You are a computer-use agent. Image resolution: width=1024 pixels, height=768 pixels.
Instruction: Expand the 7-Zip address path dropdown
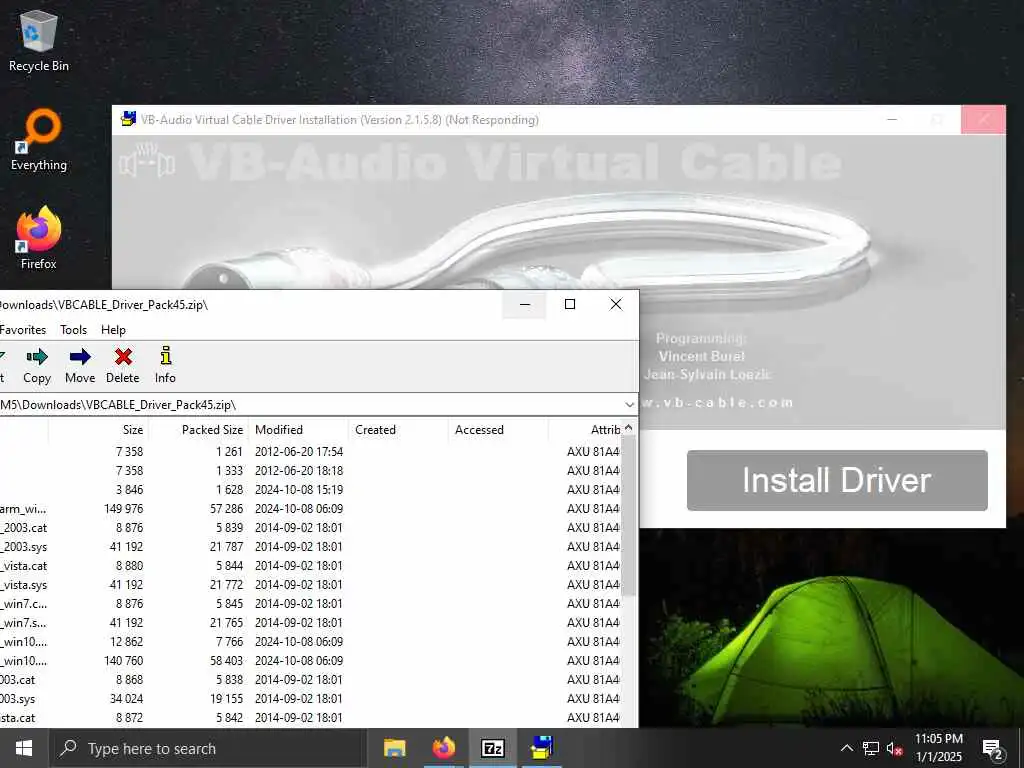coord(629,405)
